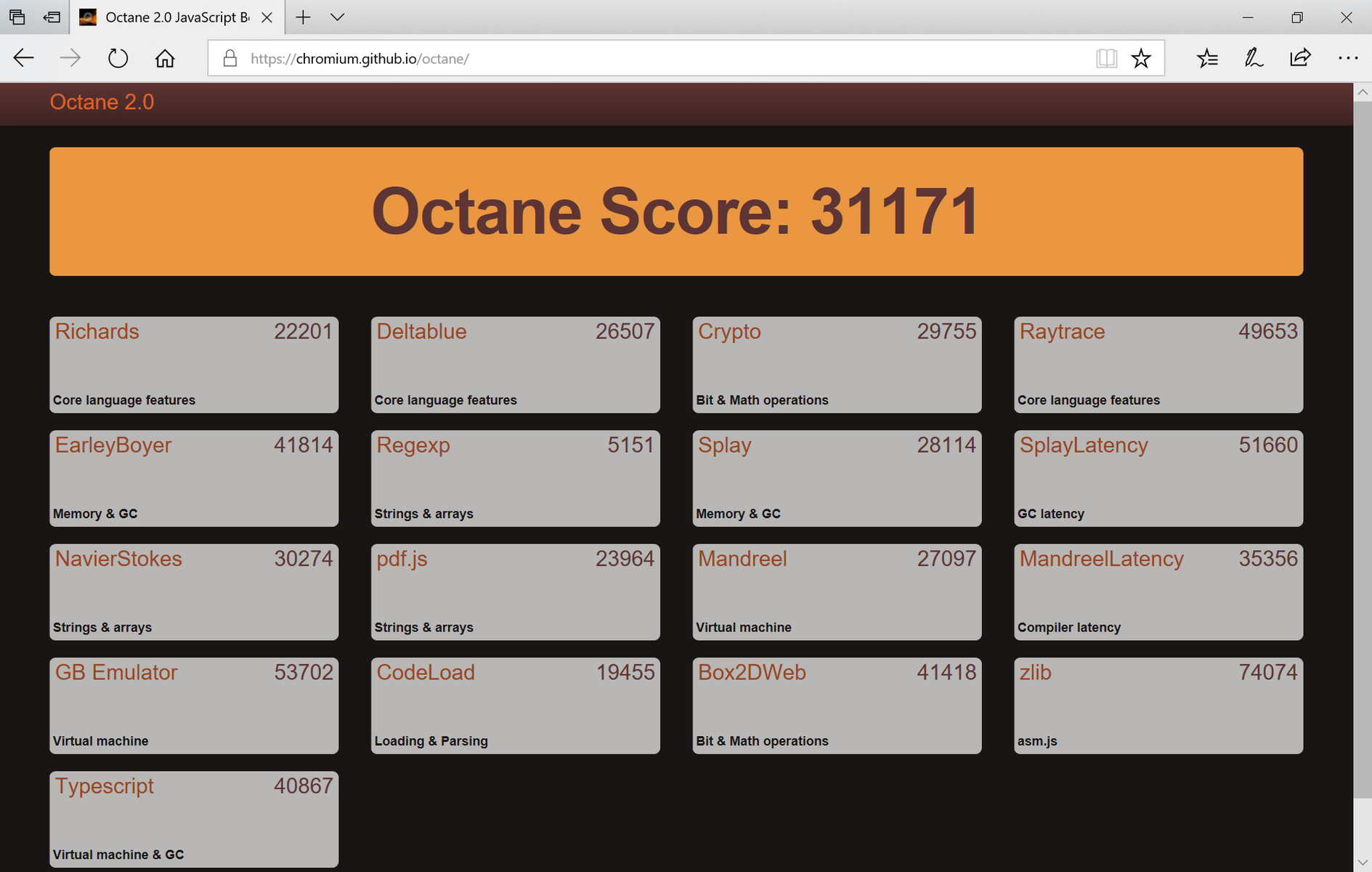Open the CodeLoad benchmark link
The image size is (1372, 872).
tap(426, 672)
